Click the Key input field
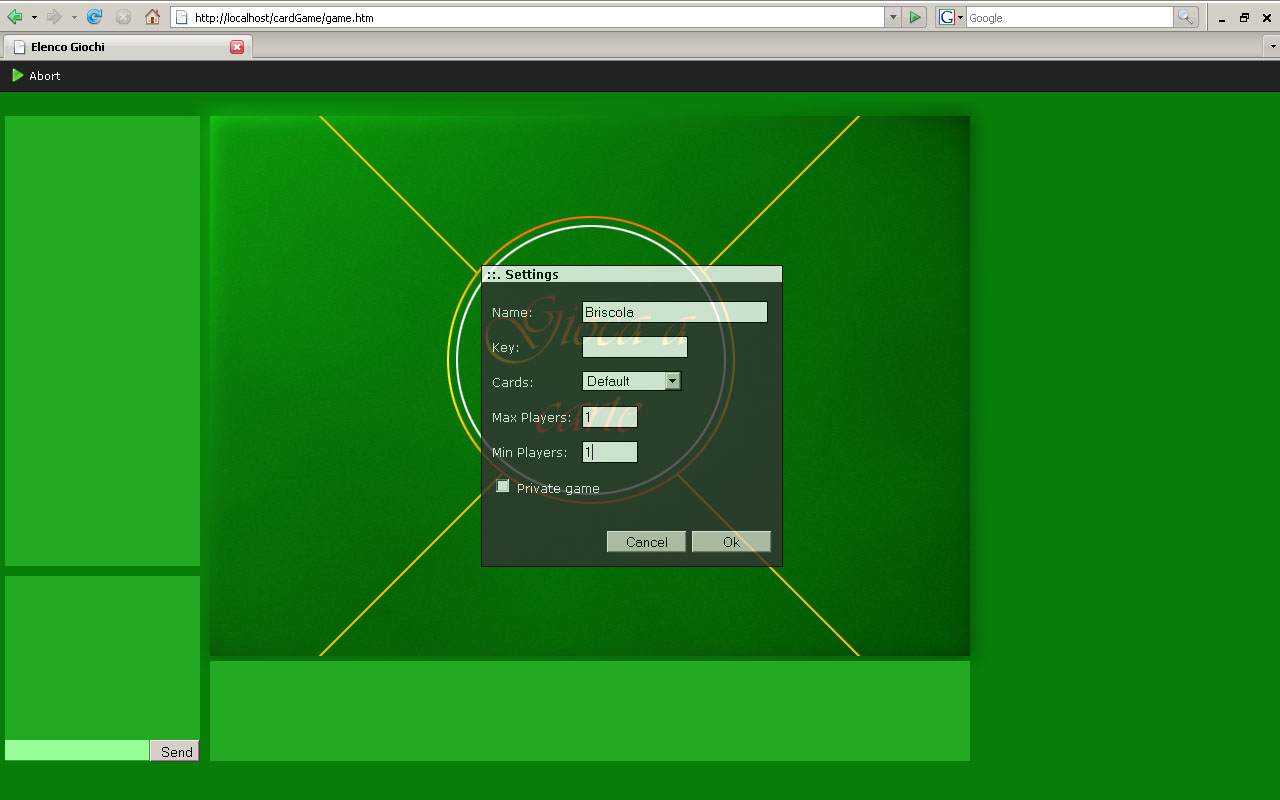Image resolution: width=1280 pixels, height=800 pixels. 635,347
